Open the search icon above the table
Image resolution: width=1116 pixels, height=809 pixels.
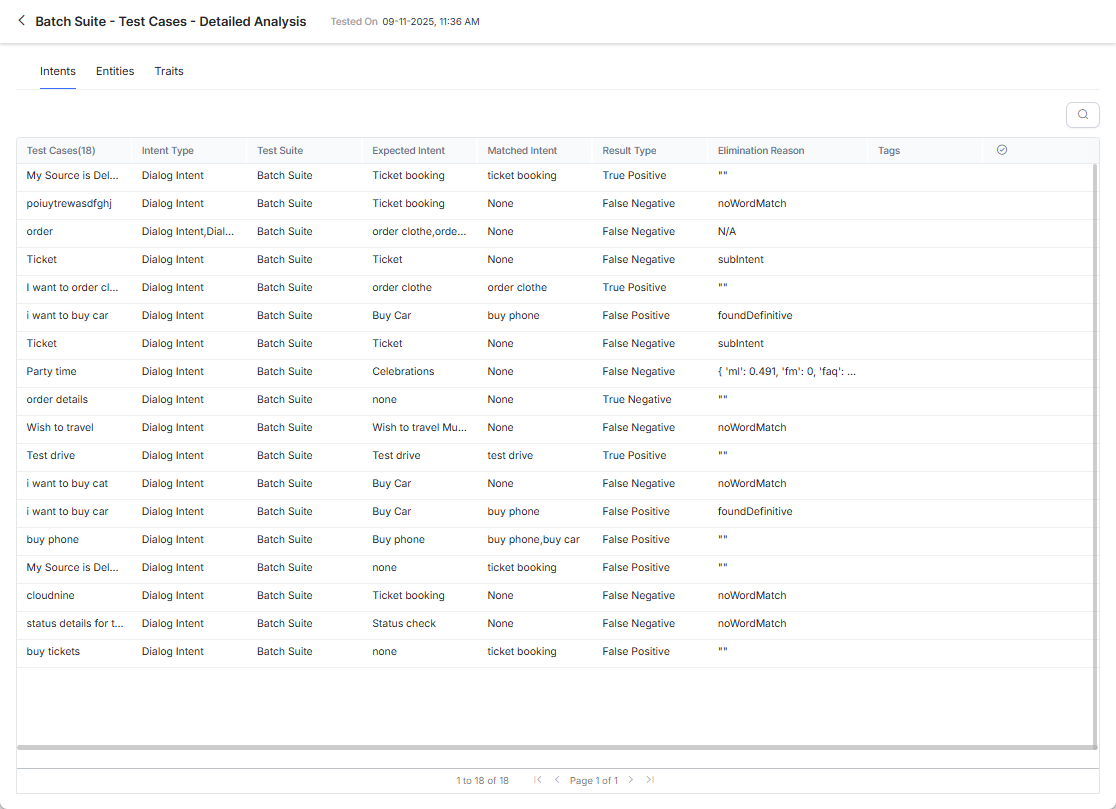(x=1082, y=115)
